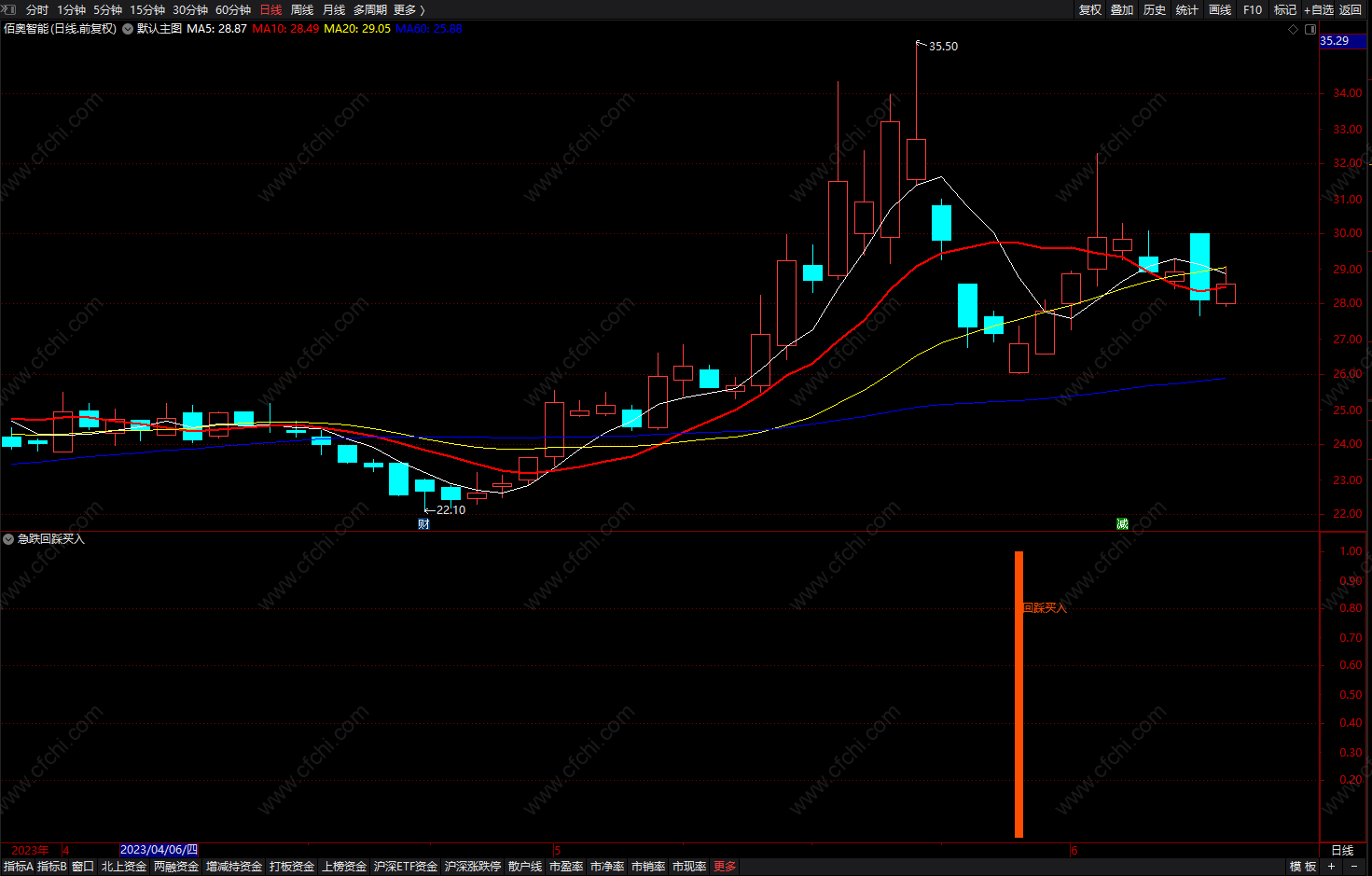
Task: Show the 沪深涨跌停 indicator
Action: pos(473,867)
